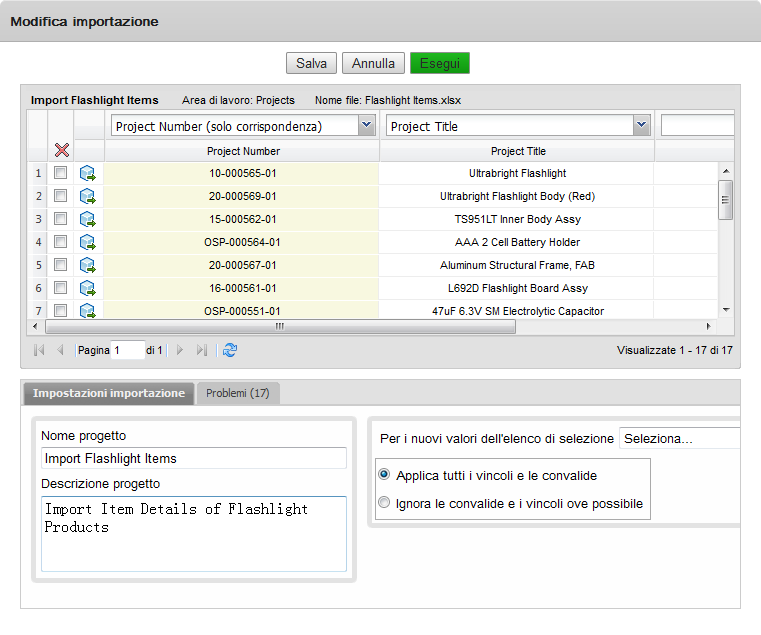Click the Annulla button
761x635 pixels.
pos(373,63)
